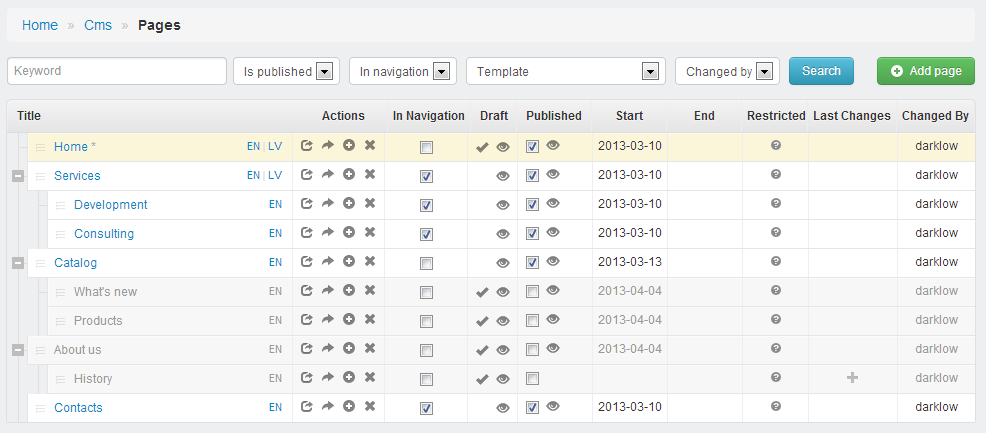This screenshot has width=986, height=433.
Task: Open the Template filter dropdown
Action: [565, 71]
